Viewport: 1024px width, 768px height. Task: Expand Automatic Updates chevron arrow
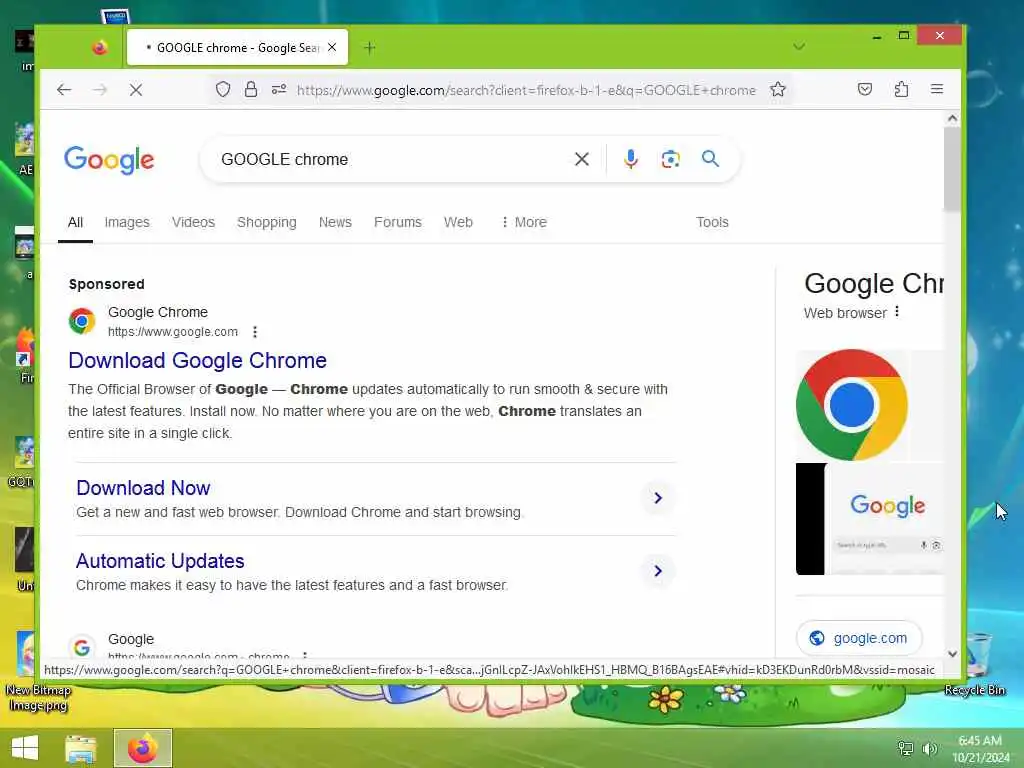pos(658,571)
